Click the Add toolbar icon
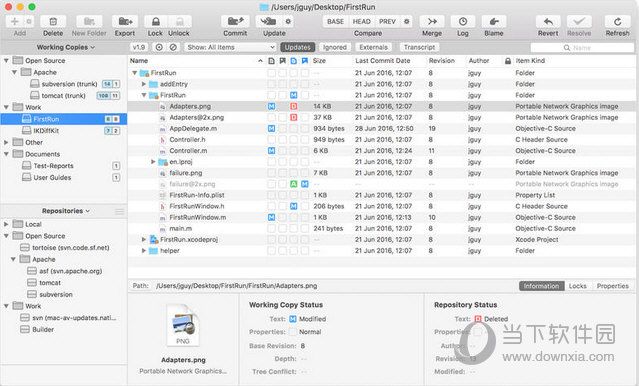 pos(15,22)
